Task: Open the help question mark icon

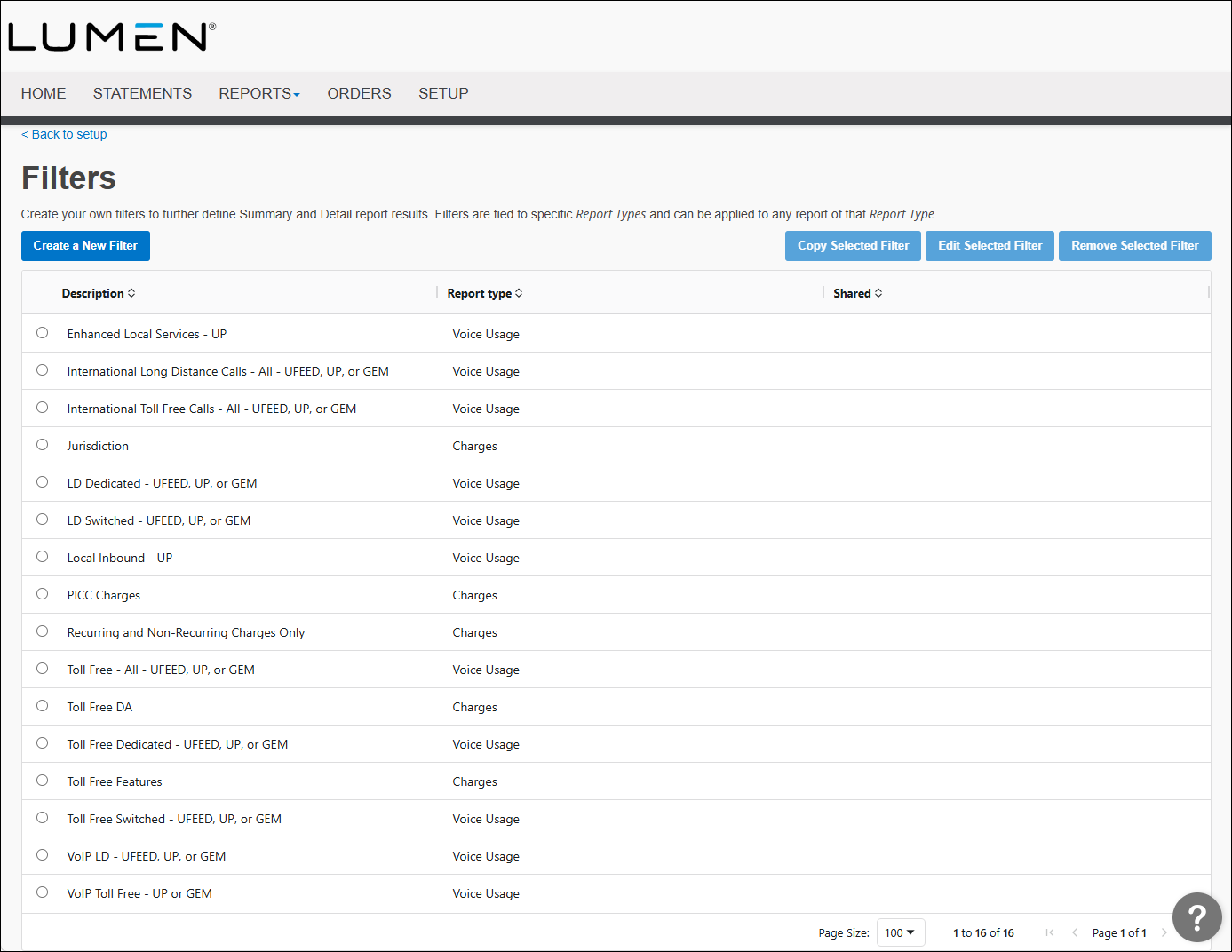Action: 1196,917
